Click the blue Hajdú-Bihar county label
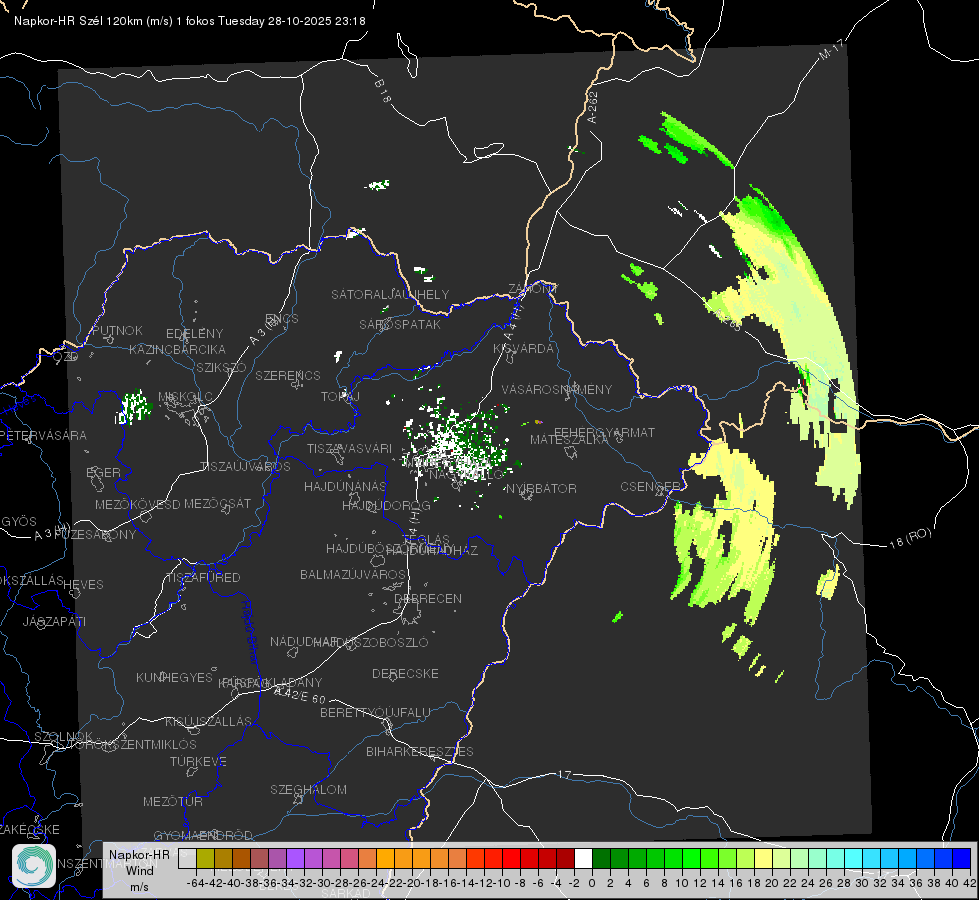This screenshot has width=979, height=900. coord(250,631)
